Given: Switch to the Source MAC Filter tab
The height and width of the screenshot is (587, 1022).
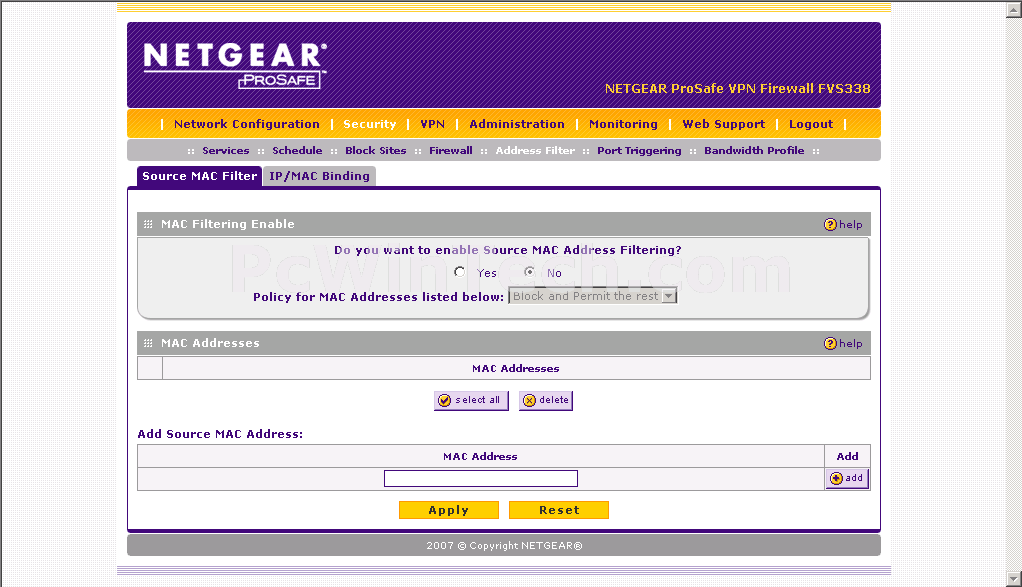Looking at the screenshot, I should click(199, 176).
